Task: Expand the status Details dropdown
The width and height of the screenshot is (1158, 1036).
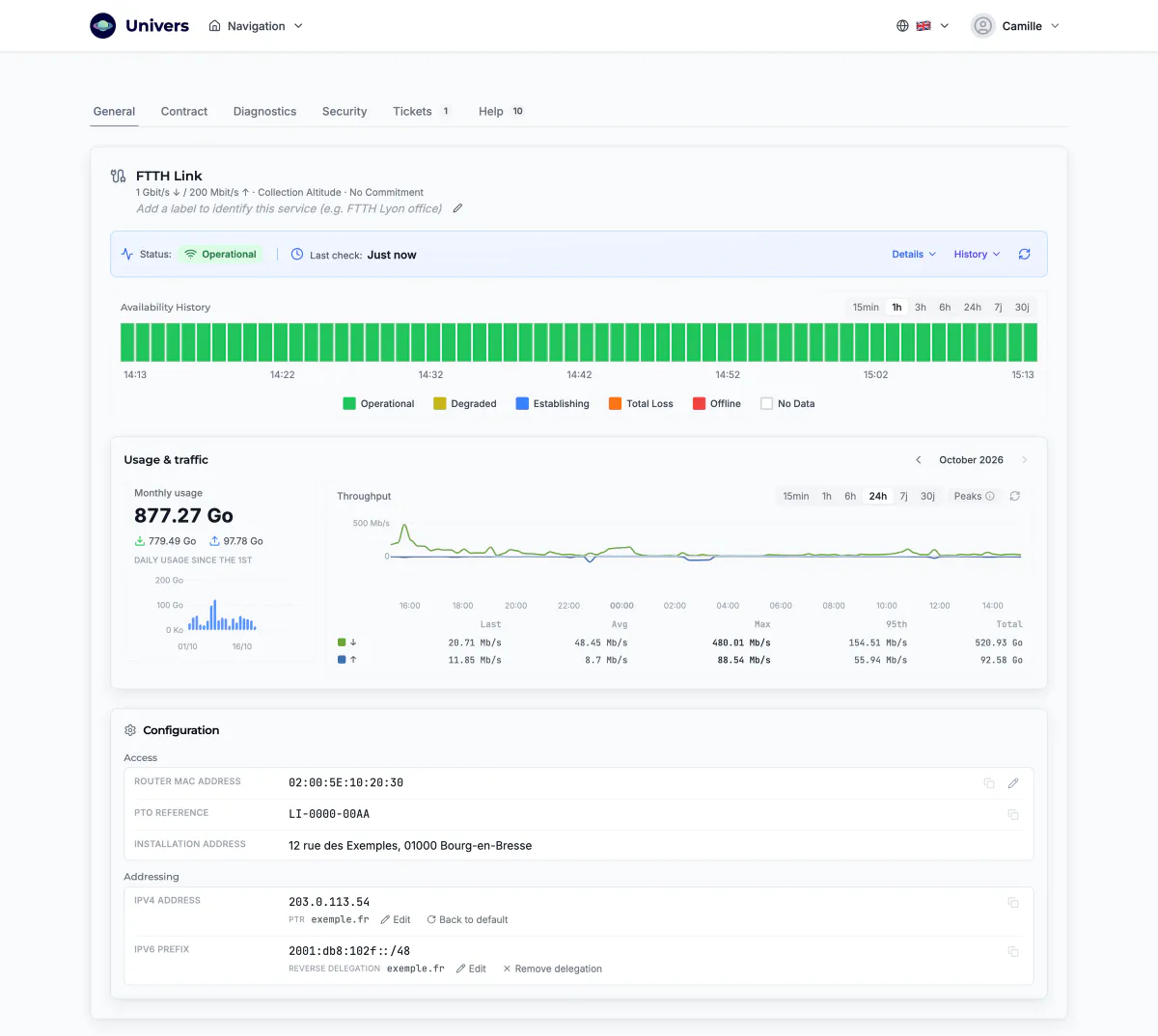Action: 914,255
